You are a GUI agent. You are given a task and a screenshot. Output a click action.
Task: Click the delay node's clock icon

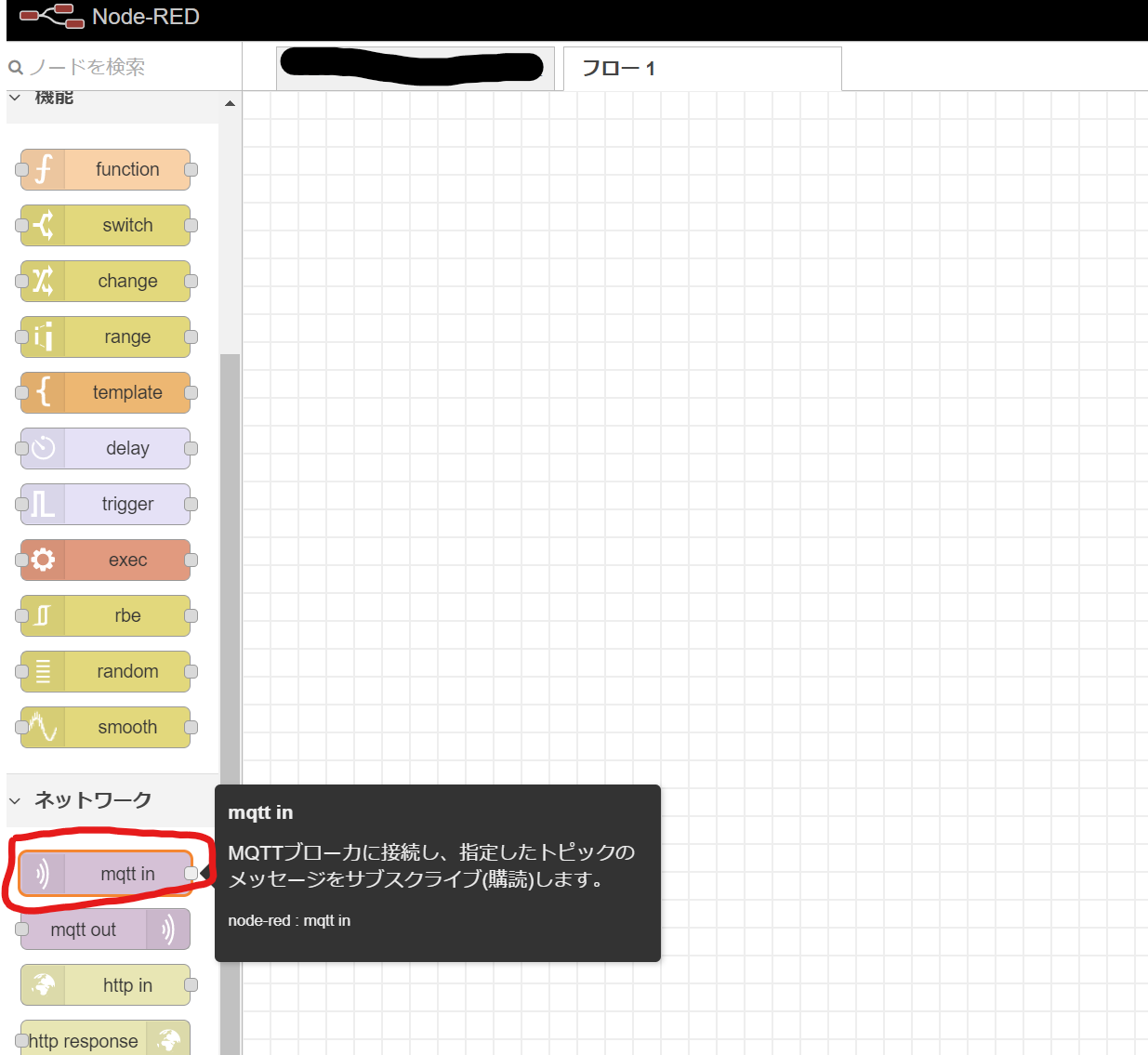[x=43, y=448]
